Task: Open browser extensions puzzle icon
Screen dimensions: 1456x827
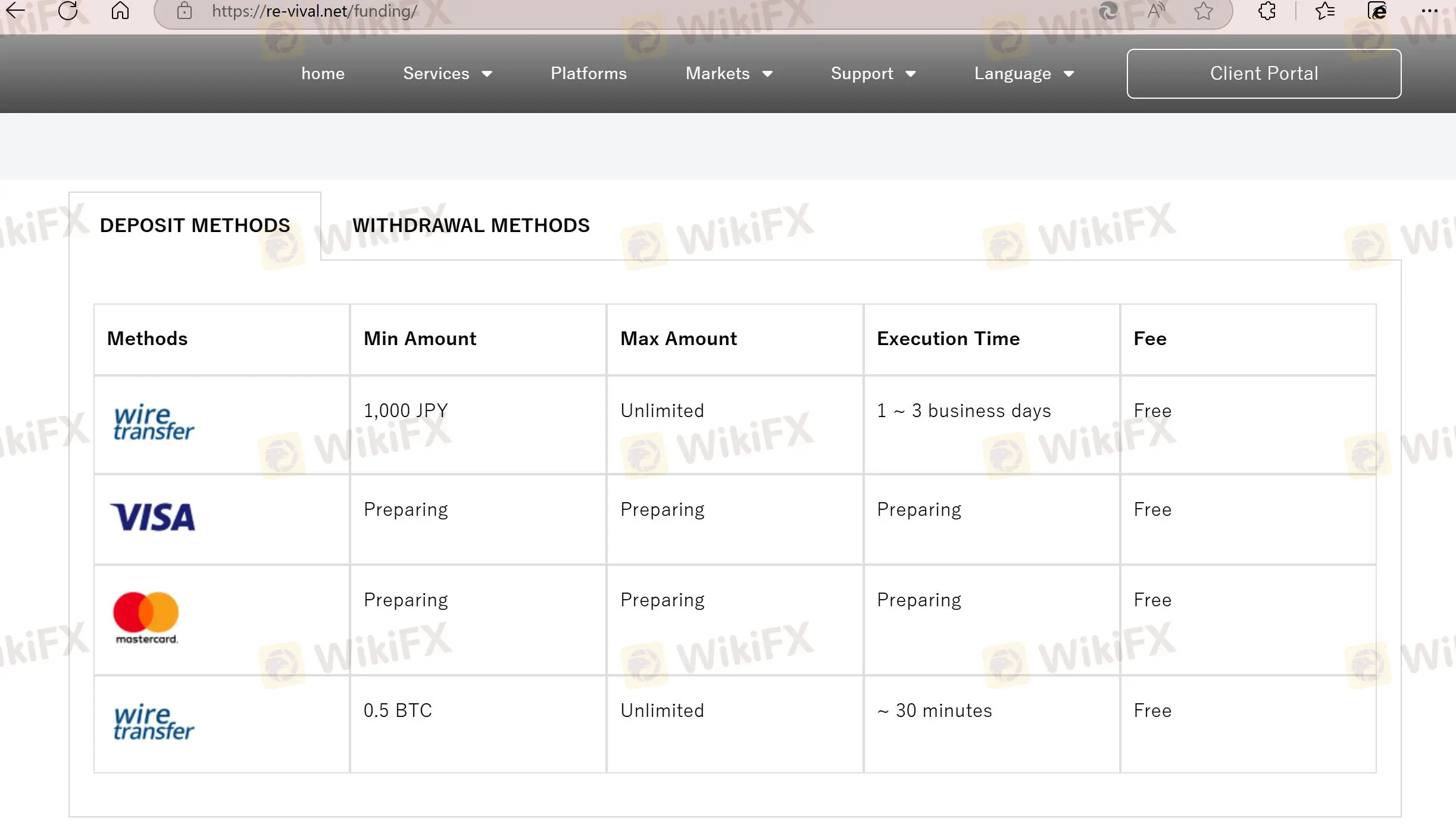Action: tap(1267, 11)
